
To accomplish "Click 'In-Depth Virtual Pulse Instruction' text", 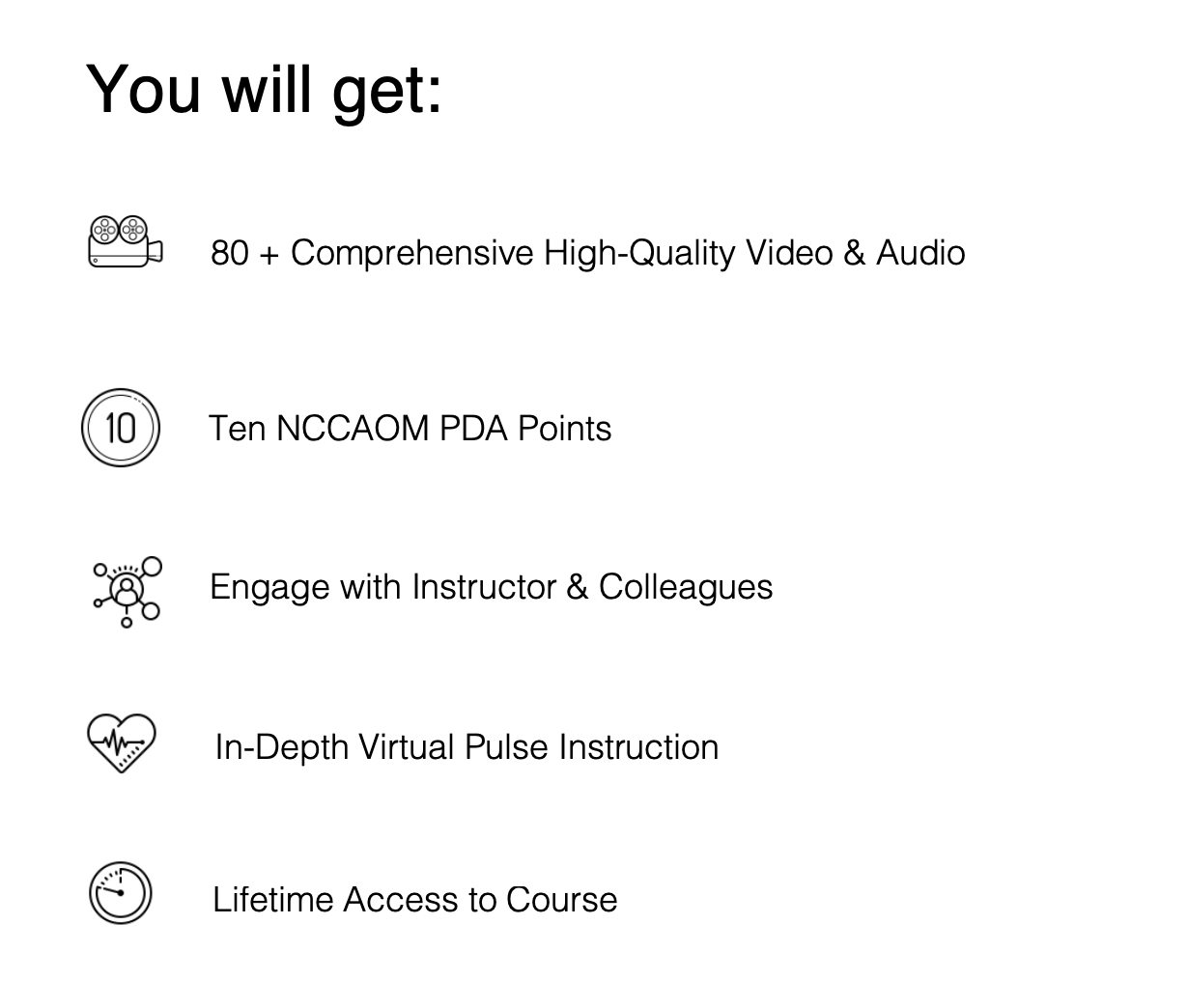I will pyautogui.click(x=467, y=747).
